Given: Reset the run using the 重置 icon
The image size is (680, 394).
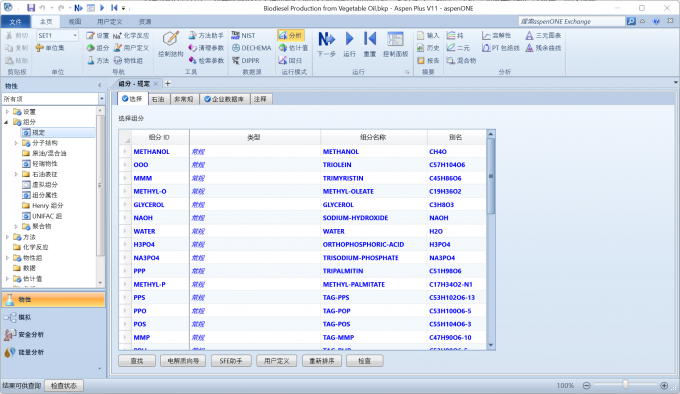Looking at the screenshot, I should [369, 39].
